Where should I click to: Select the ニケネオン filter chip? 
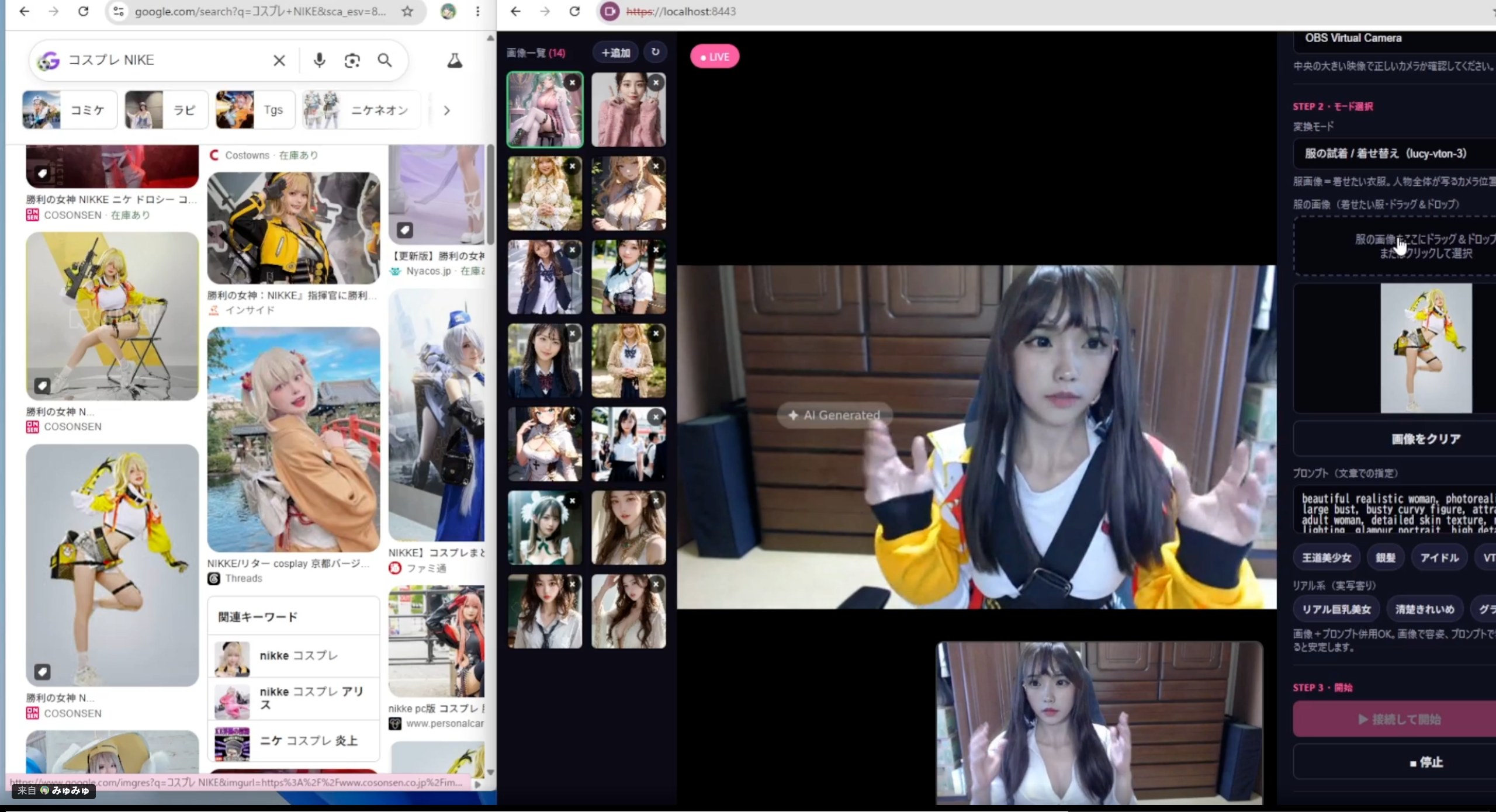pyautogui.click(x=362, y=110)
